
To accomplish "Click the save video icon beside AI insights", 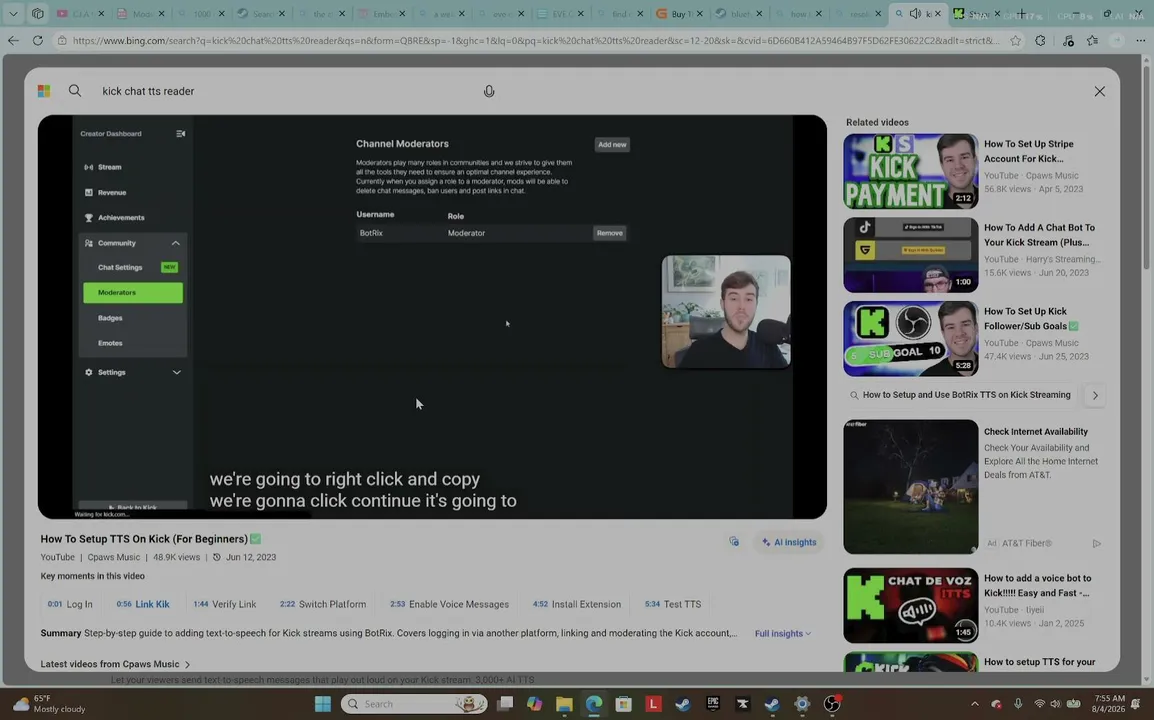I will click(x=734, y=542).
